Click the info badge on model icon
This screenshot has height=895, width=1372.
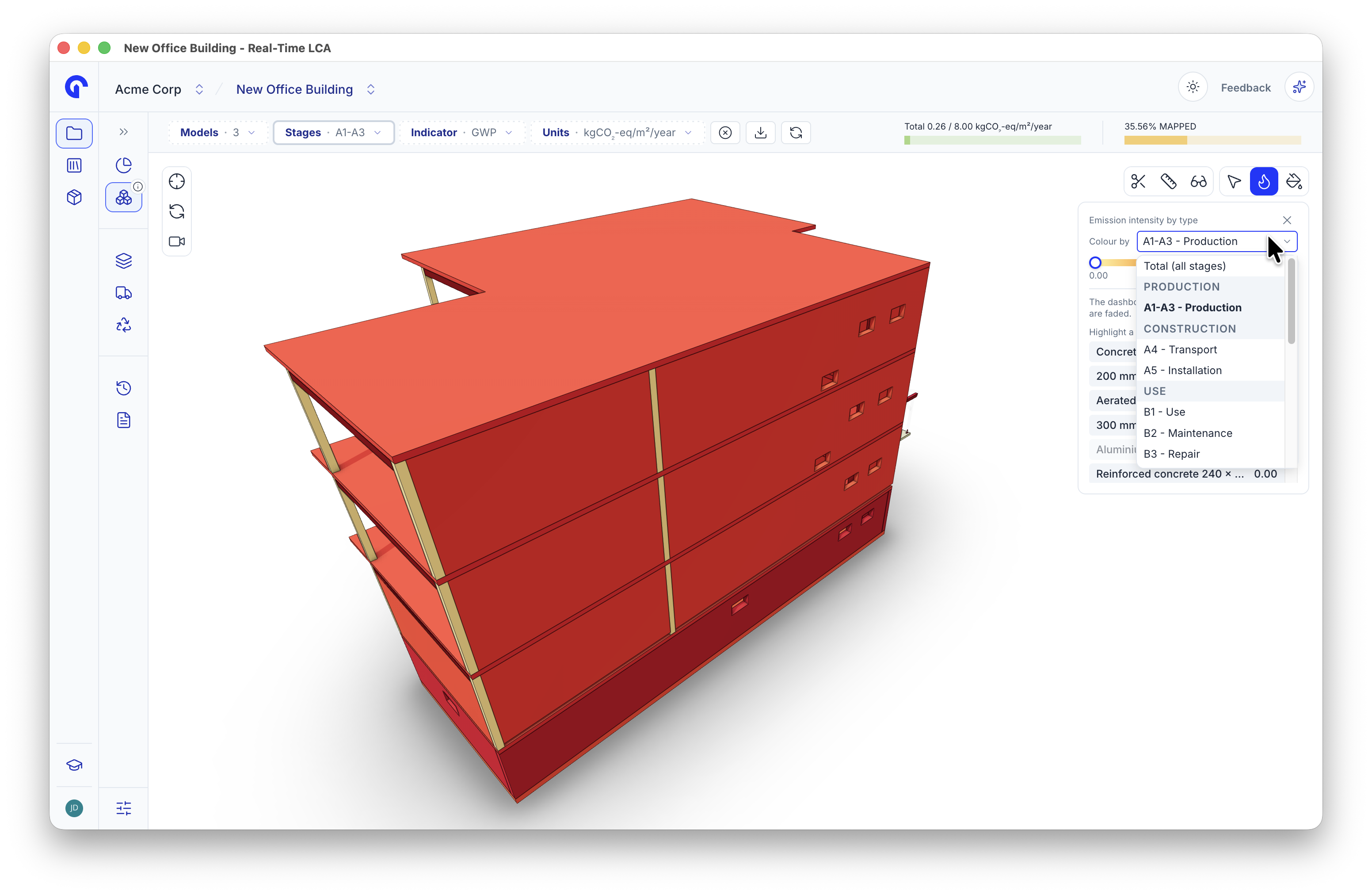pos(138,186)
